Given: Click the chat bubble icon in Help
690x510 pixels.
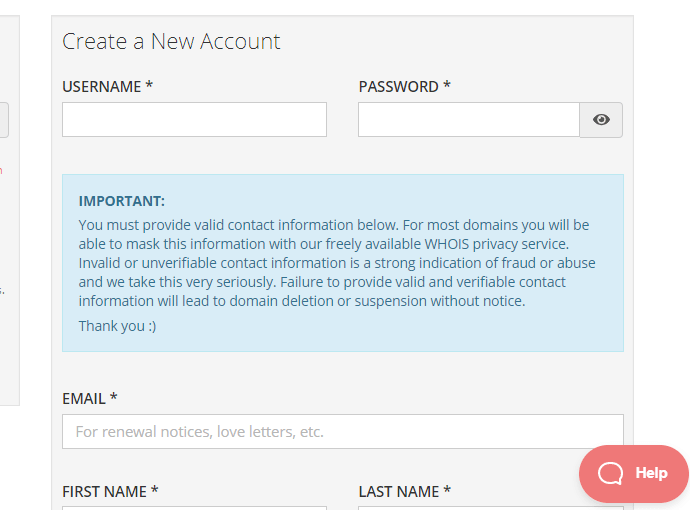Looking at the screenshot, I should (x=610, y=473).
